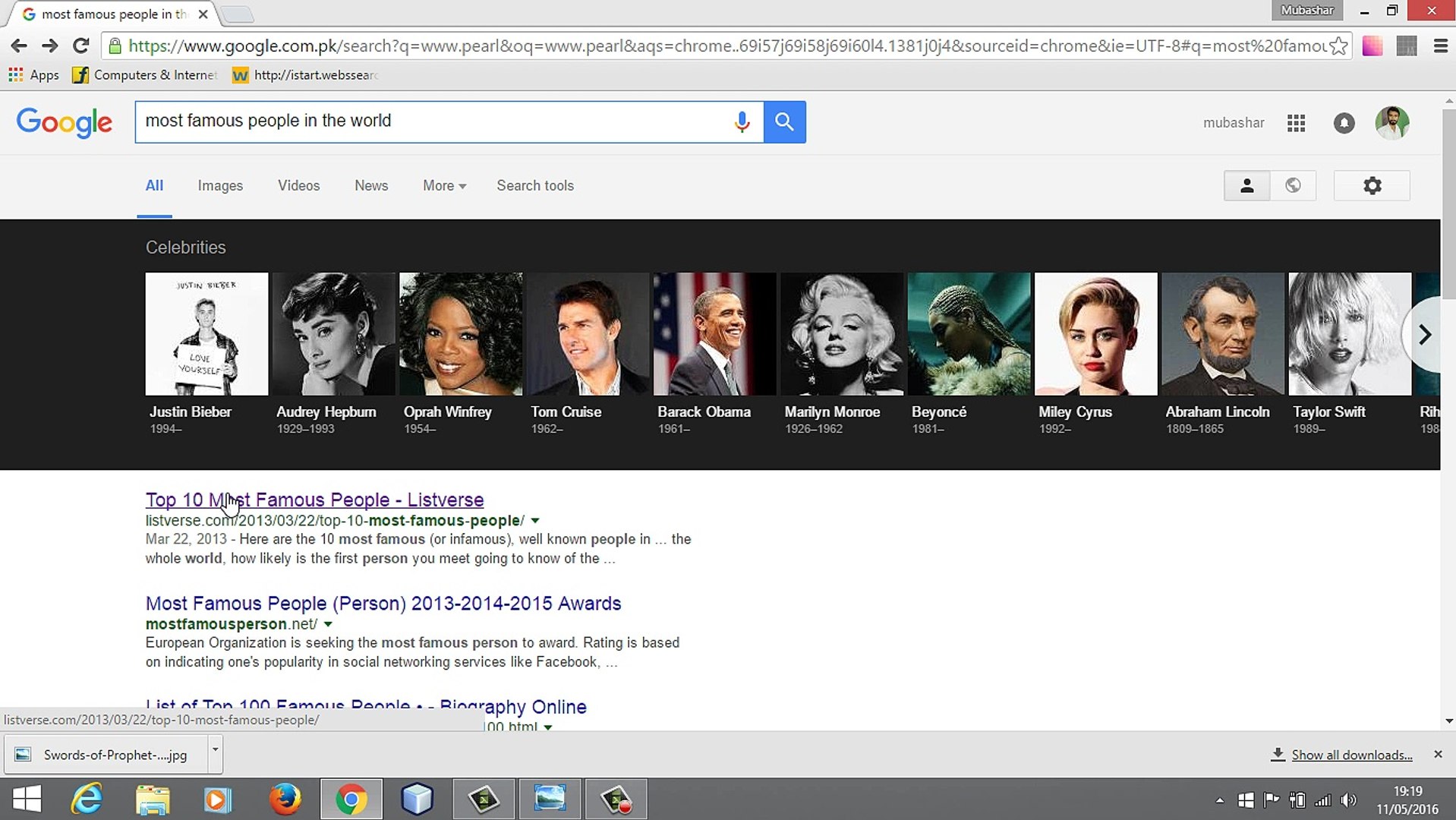The height and width of the screenshot is (820, 1456).
Task: Open the Google apps grid
Action: click(1296, 123)
